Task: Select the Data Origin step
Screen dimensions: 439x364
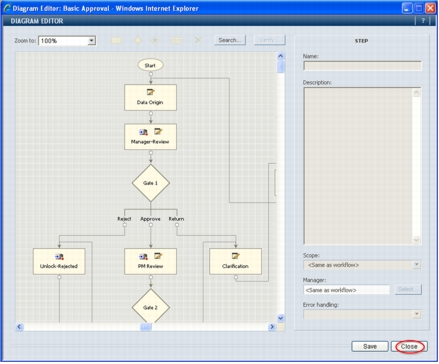Action: point(150,97)
